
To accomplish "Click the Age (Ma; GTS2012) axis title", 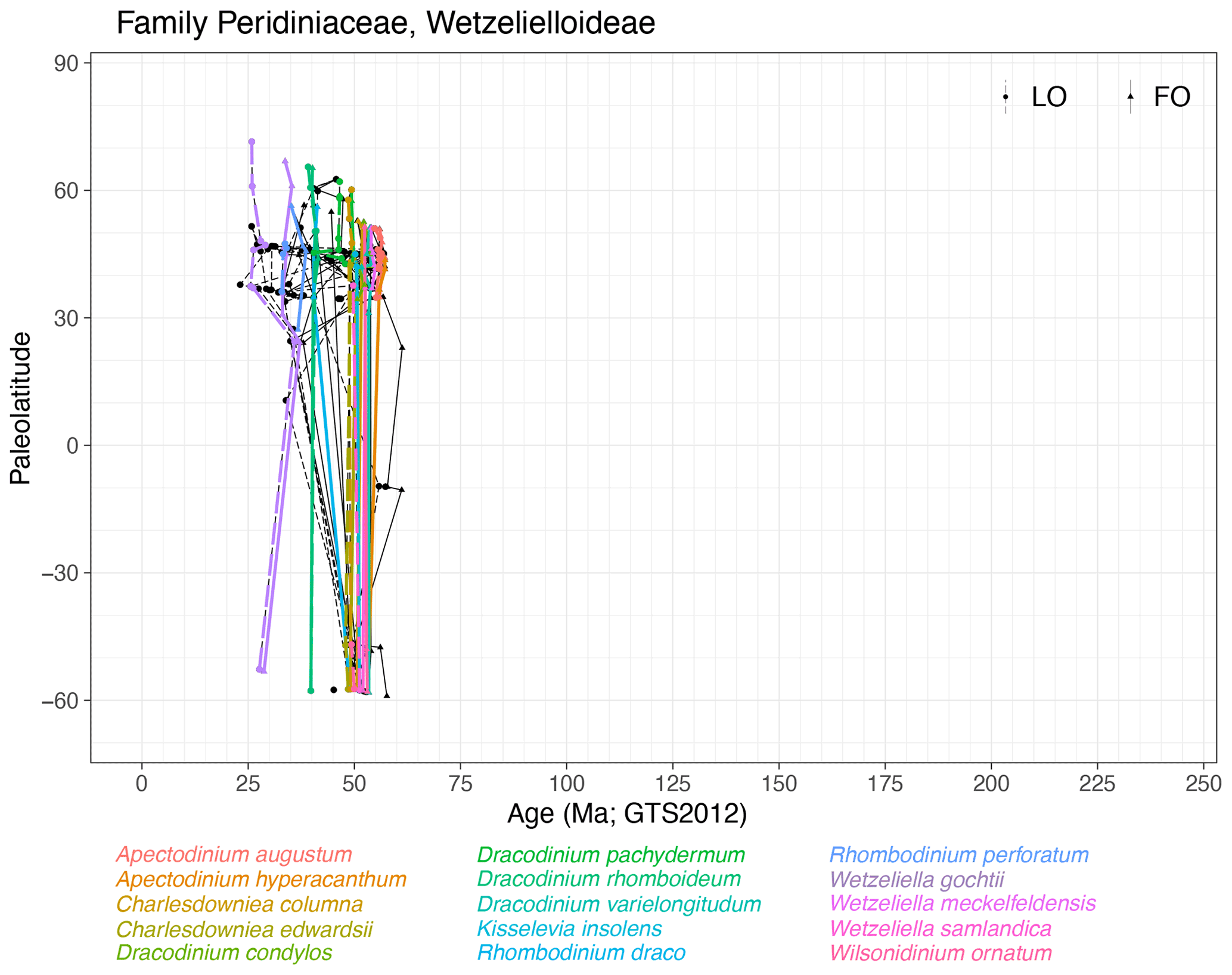I will (626, 813).
